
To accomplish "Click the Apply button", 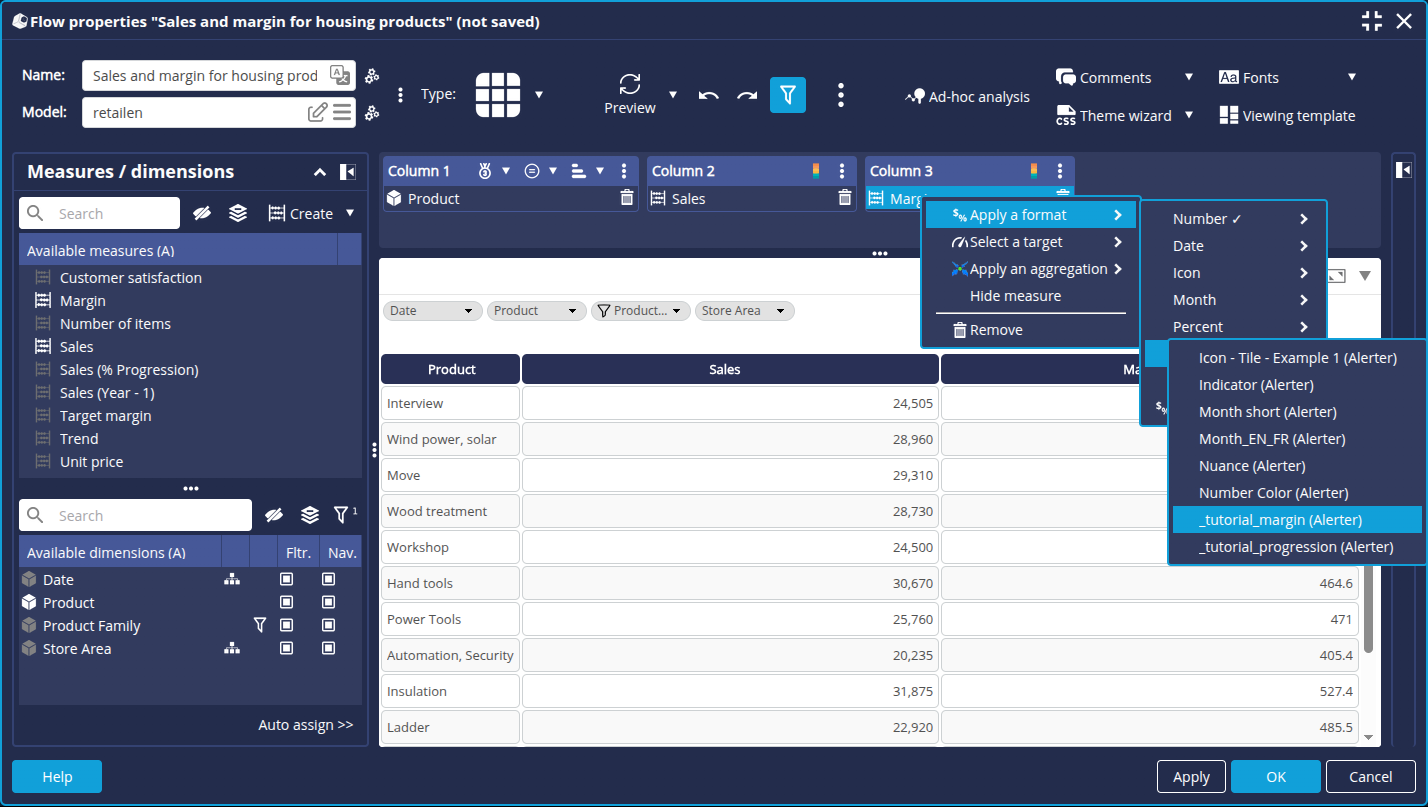I will click(1191, 777).
